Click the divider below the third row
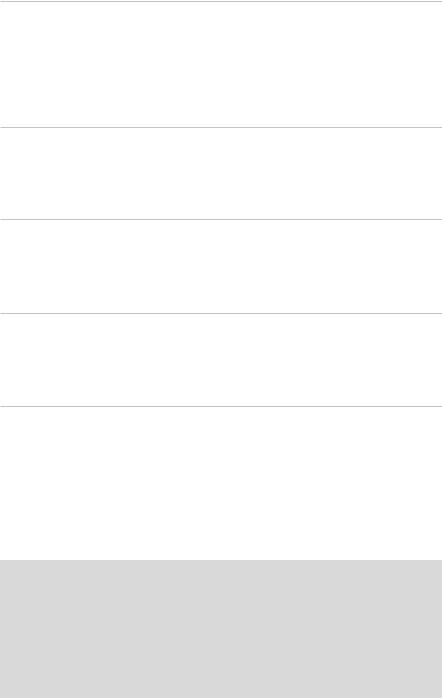Viewport: 442px width, 698px height. click(x=221, y=313)
